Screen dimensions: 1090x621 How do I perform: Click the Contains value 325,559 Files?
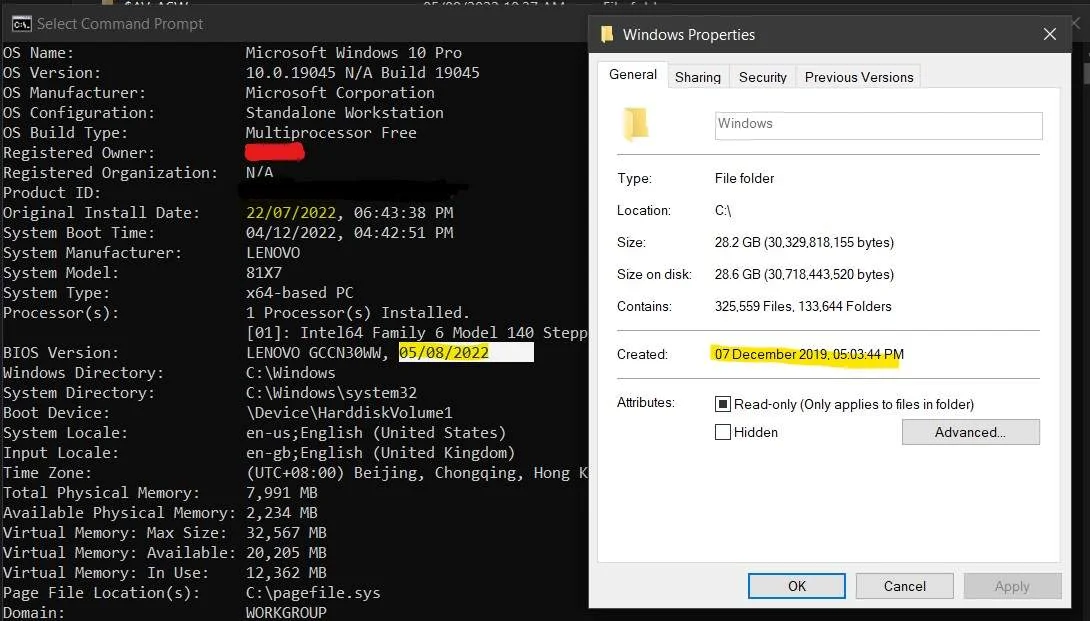[803, 306]
